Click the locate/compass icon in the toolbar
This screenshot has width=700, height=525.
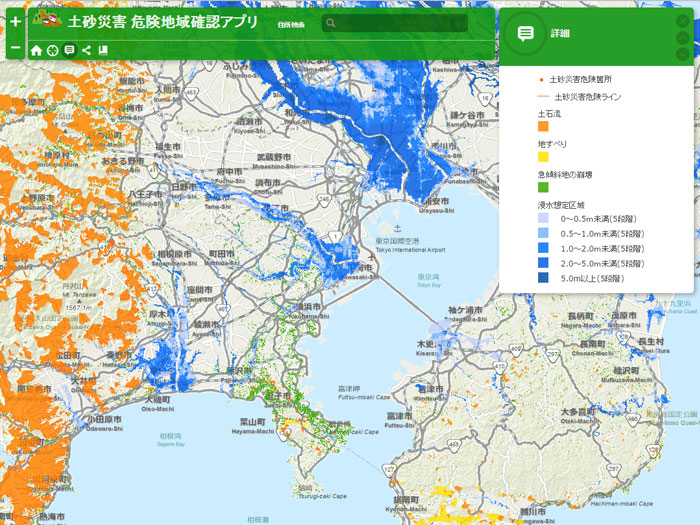[x=53, y=50]
